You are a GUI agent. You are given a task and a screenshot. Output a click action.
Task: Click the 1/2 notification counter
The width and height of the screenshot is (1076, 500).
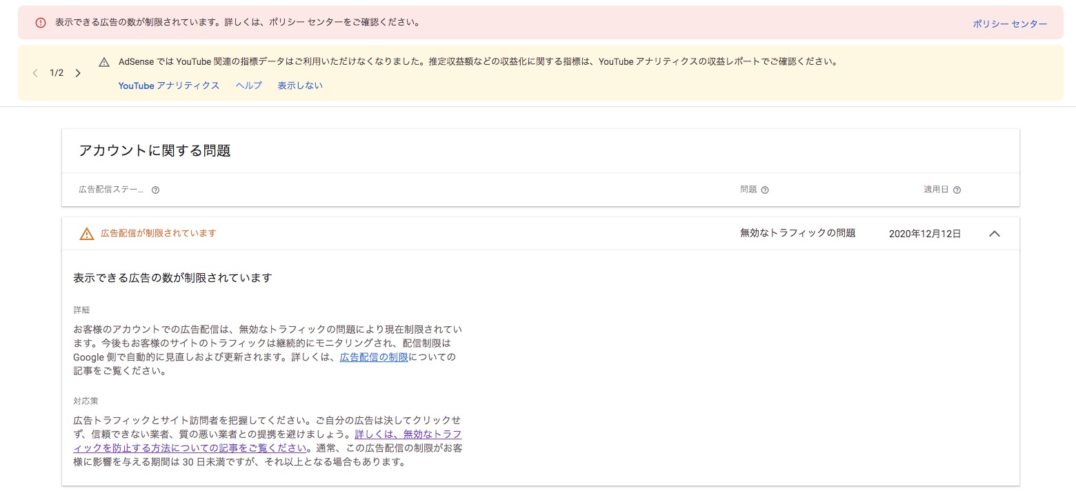click(56, 73)
